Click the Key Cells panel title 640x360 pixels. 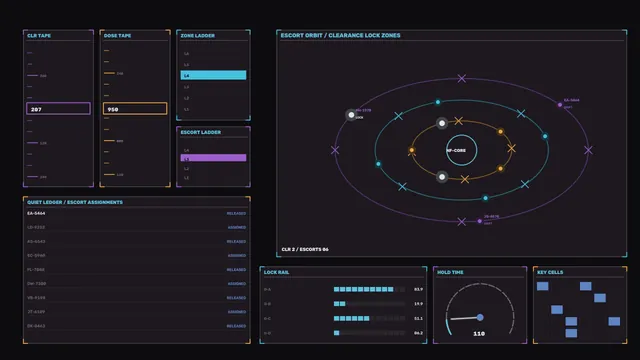coord(550,272)
